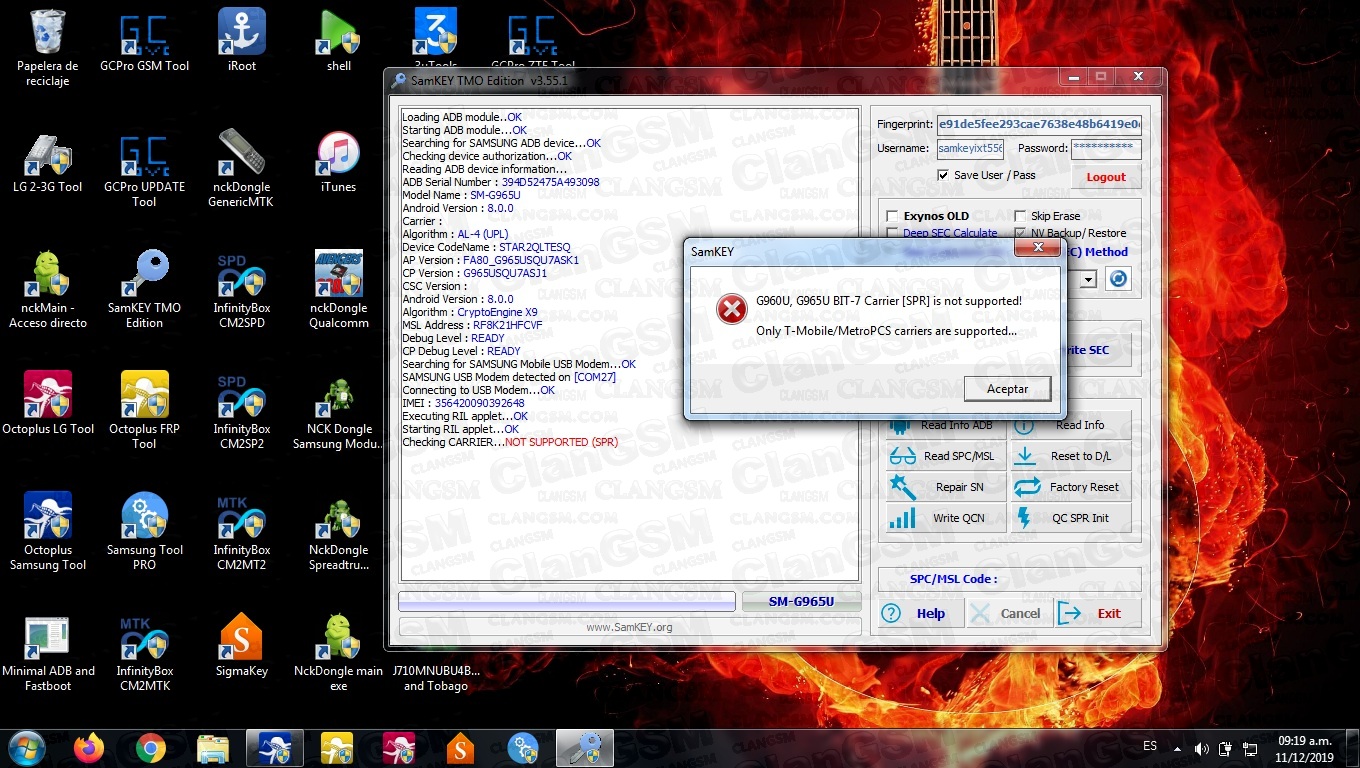Image resolution: width=1360 pixels, height=768 pixels.
Task: Click the Factory Reset button
Action: 1071,487
